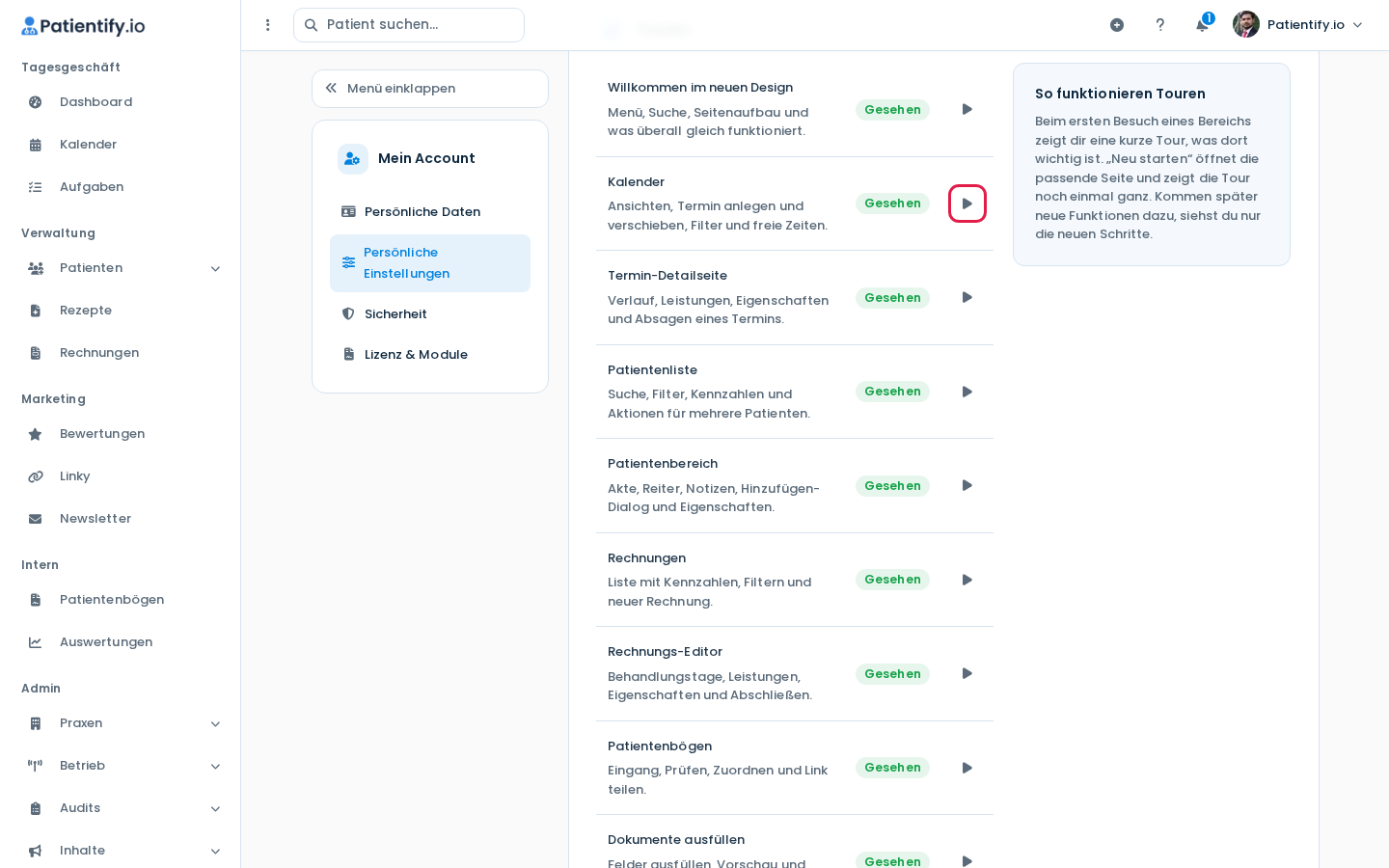Open the Kalender sidebar link
The height and width of the screenshot is (868, 1389).
point(121,145)
